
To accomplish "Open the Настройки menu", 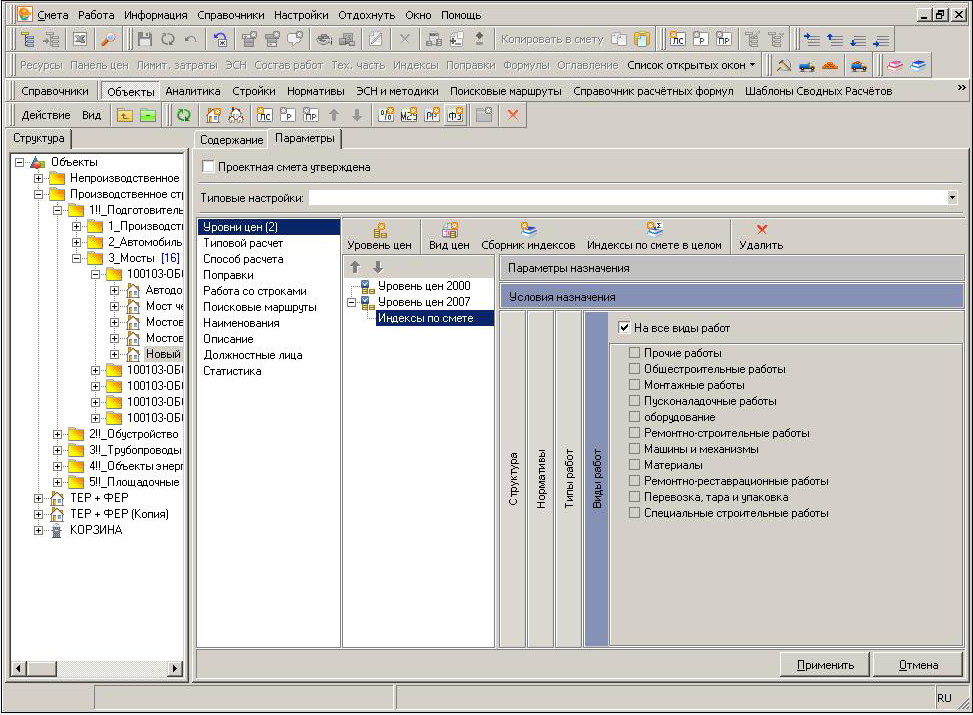I will click(301, 15).
